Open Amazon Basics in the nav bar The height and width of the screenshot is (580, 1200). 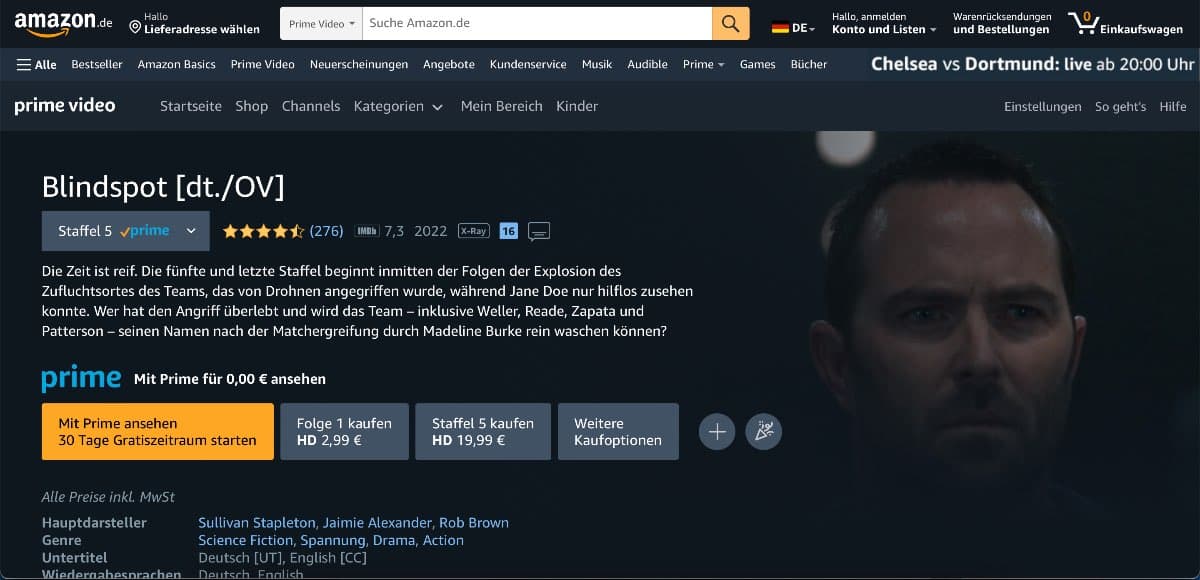click(176, 64)
